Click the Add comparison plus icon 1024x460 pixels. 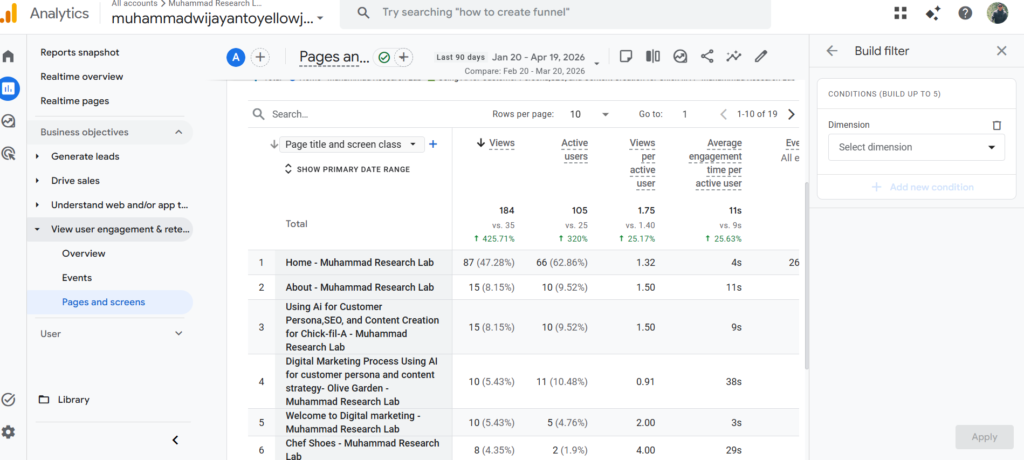pos(260,58)
